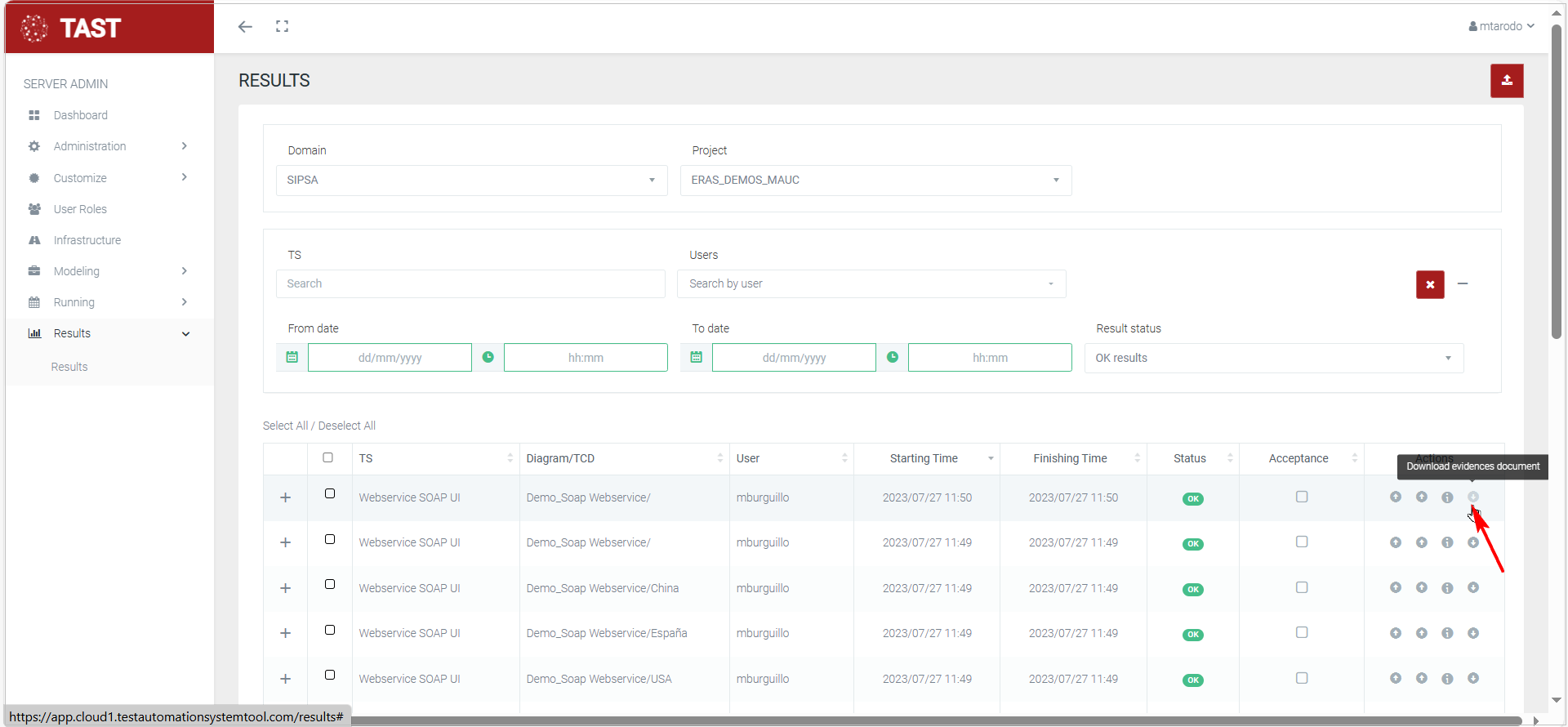Click the red upload button near Results title

[x=1506, y=81]
